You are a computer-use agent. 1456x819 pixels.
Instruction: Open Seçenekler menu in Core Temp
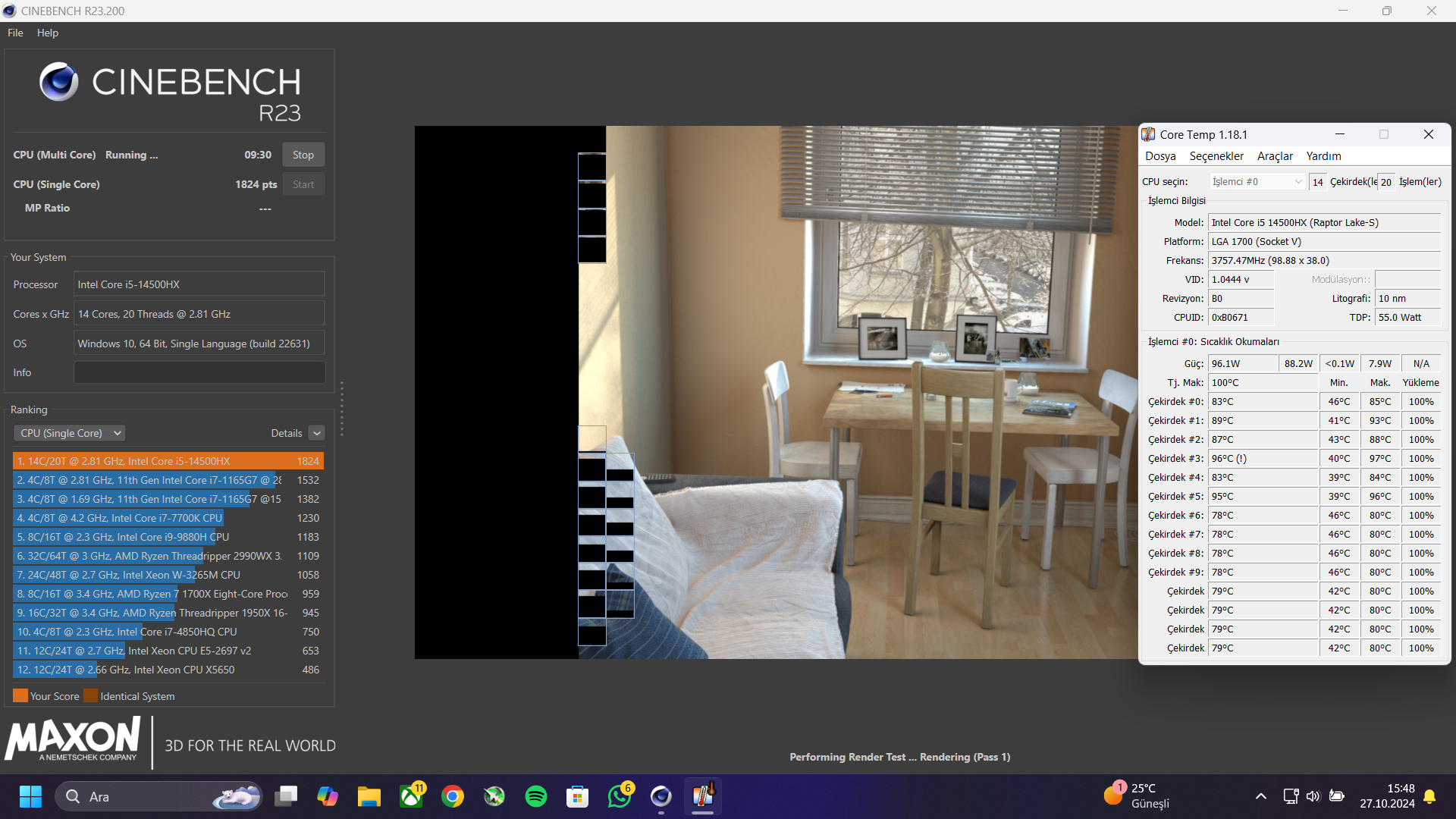pyautogui.click(x=1216, y=156)
